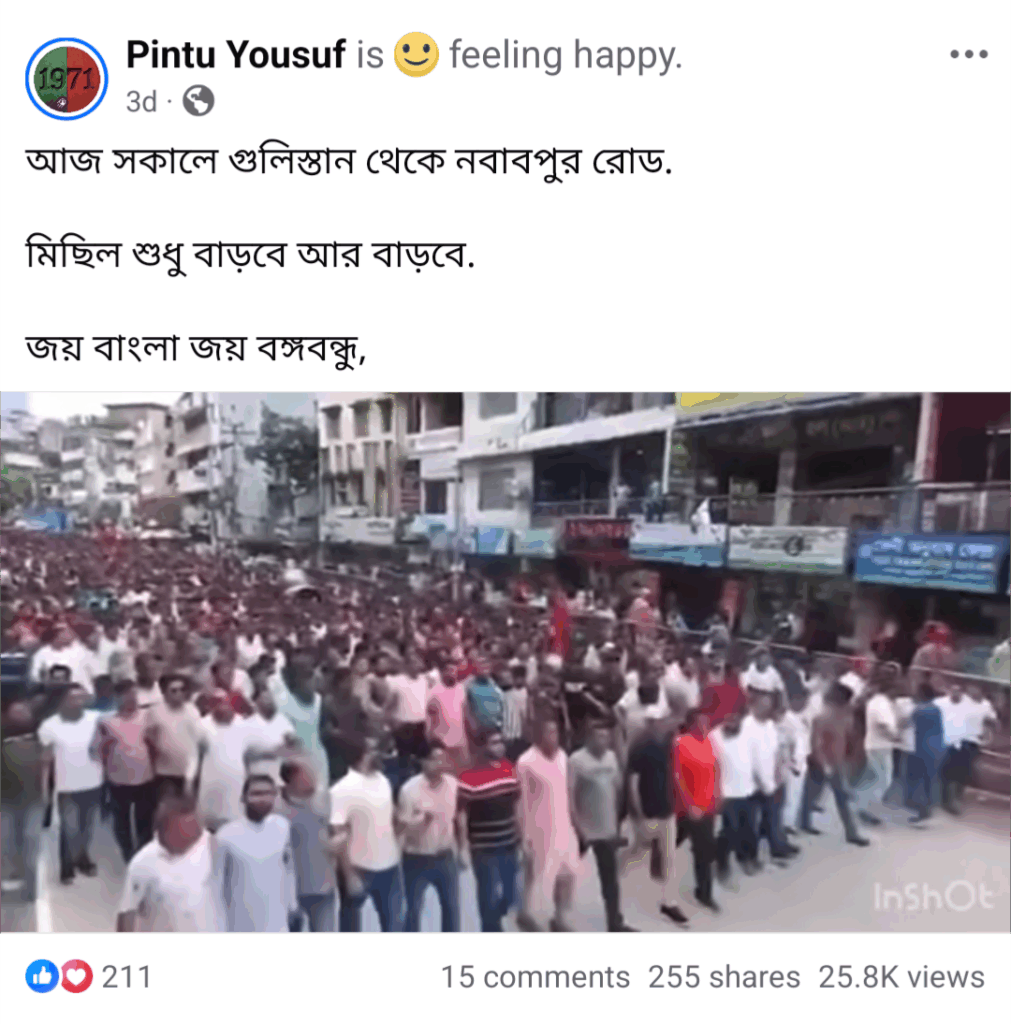1011x1024 pixels.
Task: Open Pintu Yousuf's profile name link
Action: pyautogui.click(x=235, y=54)
